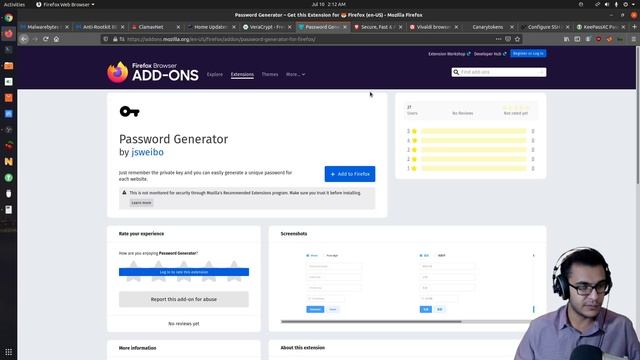640x360 pixels.
Task: Click the key icon of Password Generator
Action: click(129, 111)
